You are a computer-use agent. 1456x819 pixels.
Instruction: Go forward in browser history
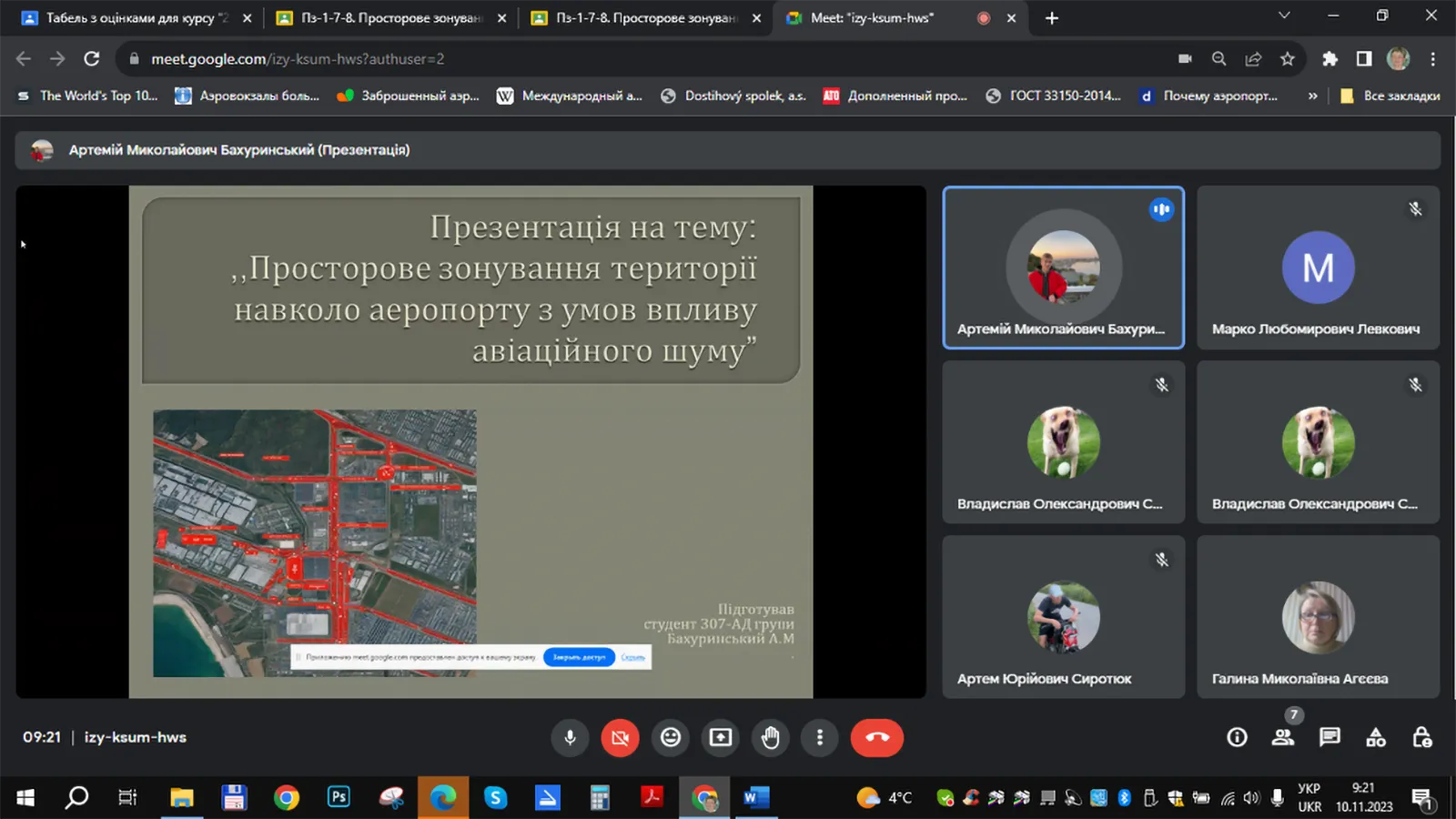click(x=57, y=58)
